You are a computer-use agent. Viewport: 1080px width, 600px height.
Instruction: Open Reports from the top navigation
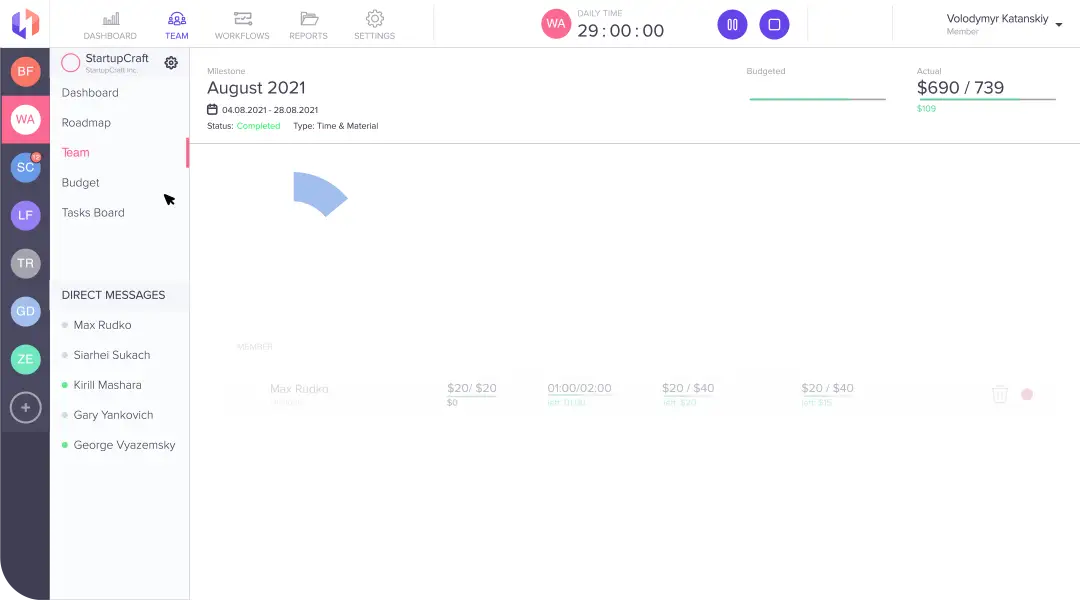click(x=308, y=24)
